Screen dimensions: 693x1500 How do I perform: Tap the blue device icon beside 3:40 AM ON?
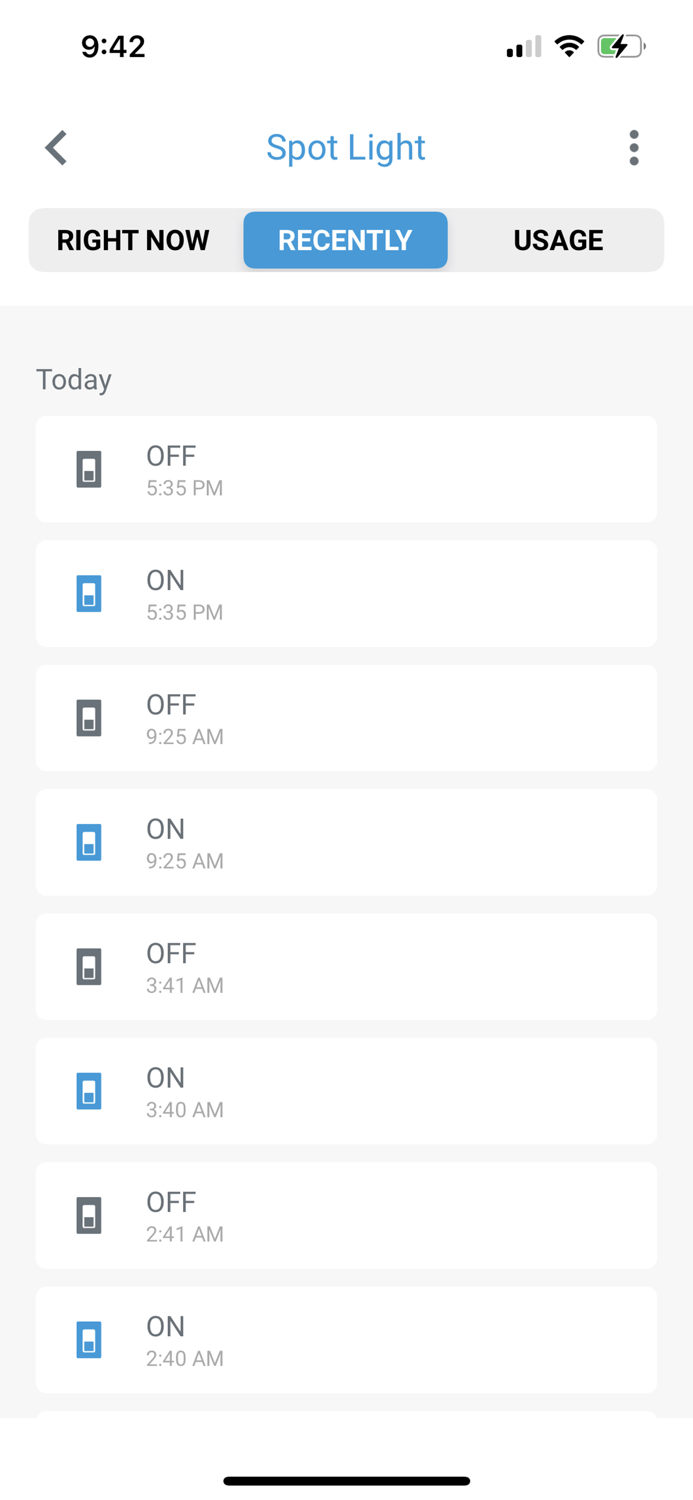[x=89, y=1091]
